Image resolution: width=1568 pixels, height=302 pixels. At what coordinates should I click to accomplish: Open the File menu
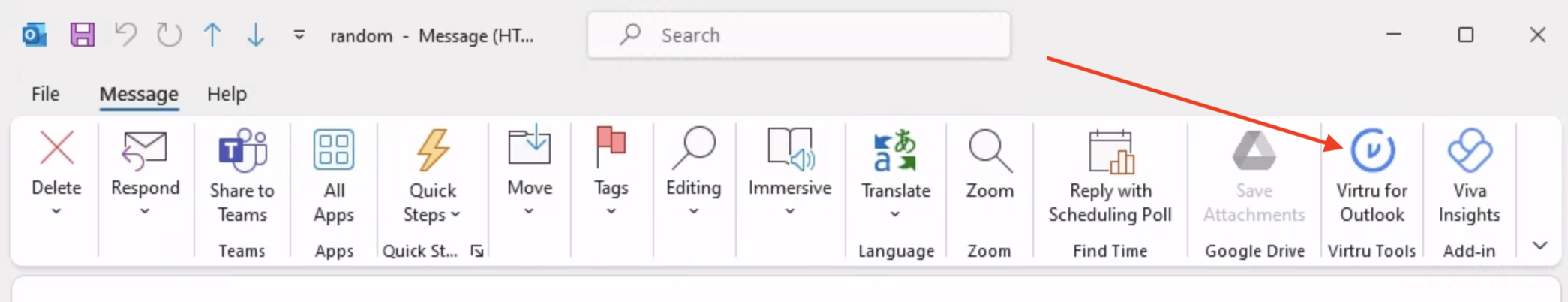[45, 94]
